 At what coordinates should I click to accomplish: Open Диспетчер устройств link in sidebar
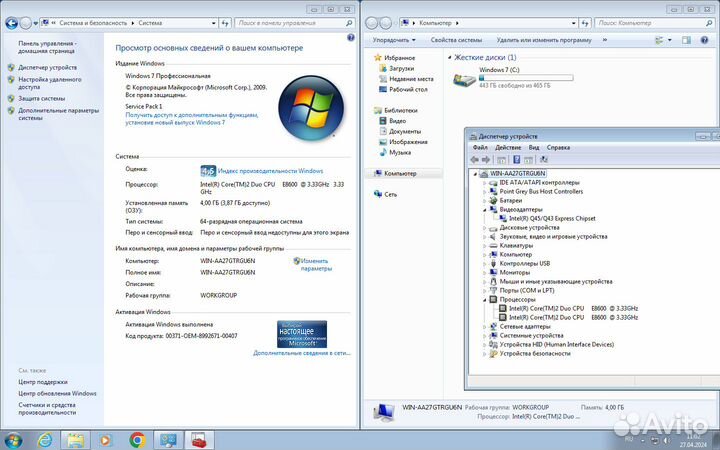pyautogui.click(x=47, y=68)
